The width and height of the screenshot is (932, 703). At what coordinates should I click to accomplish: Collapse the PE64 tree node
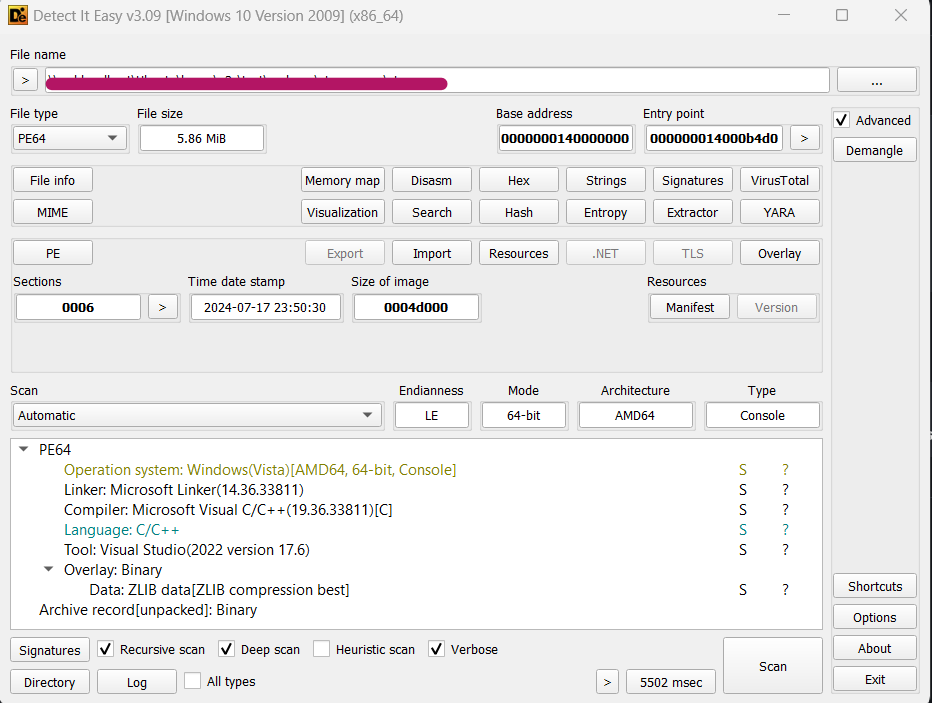24,450
